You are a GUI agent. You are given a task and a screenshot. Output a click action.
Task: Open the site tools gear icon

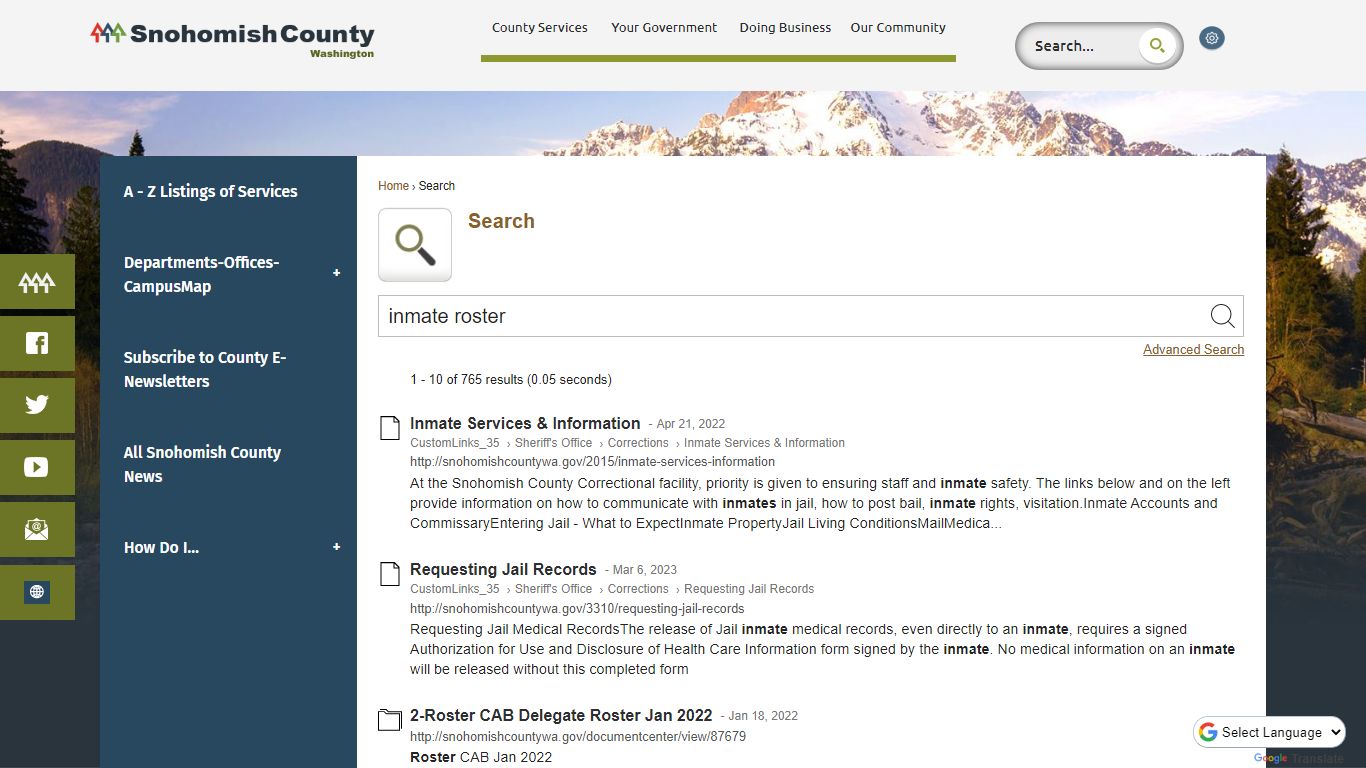(1212, 39)
